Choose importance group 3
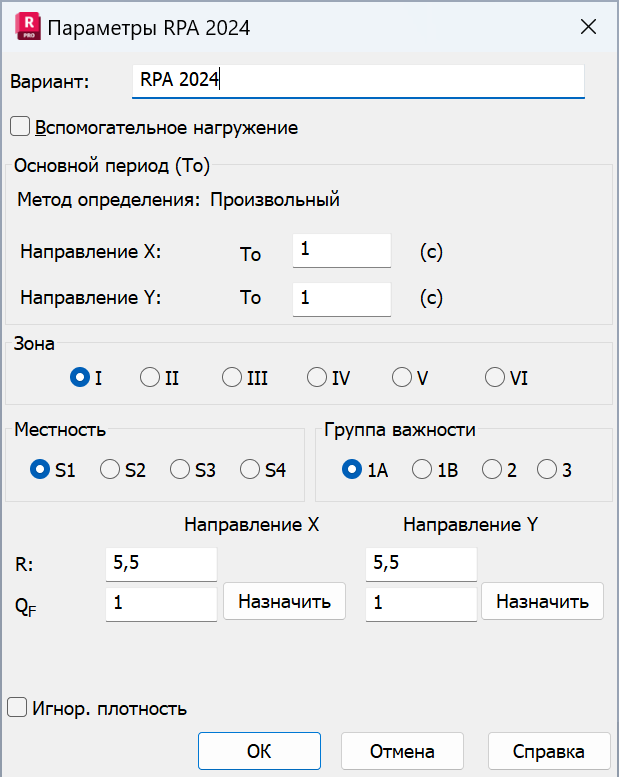Viewport: 619px width, 777px height. click(547, 469)
